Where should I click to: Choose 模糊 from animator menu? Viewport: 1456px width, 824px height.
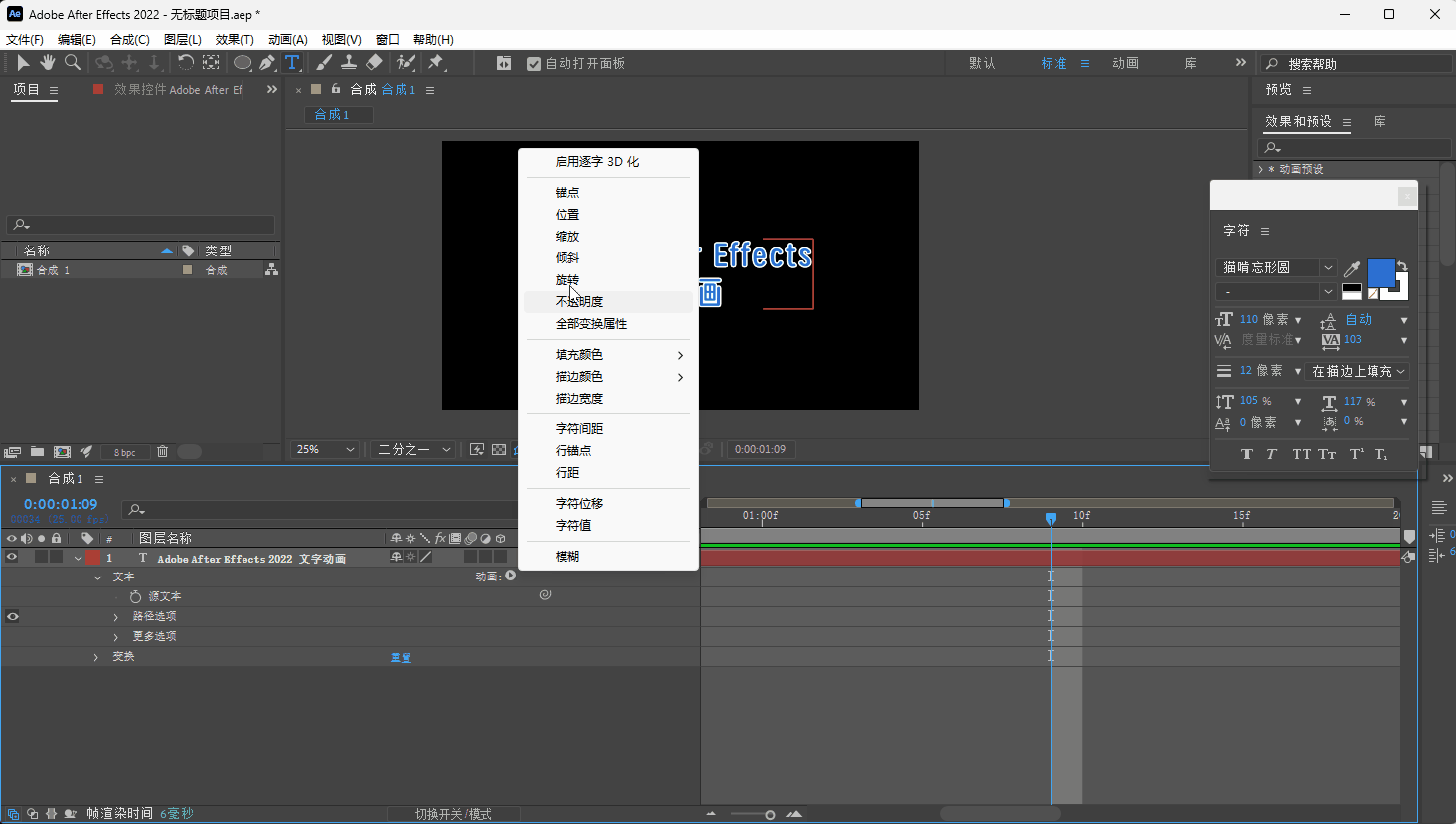coord(567,557)
